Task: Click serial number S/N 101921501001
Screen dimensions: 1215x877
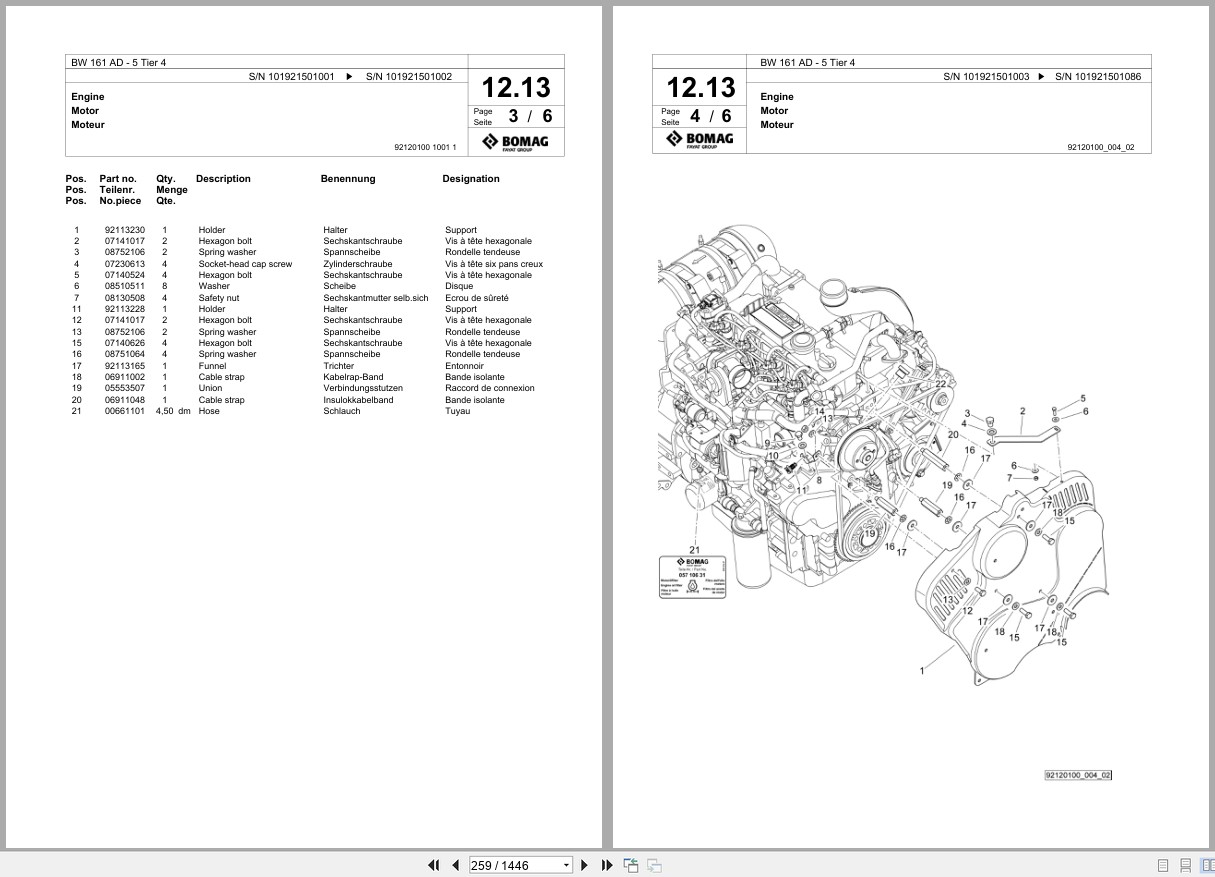Action: 292,76
